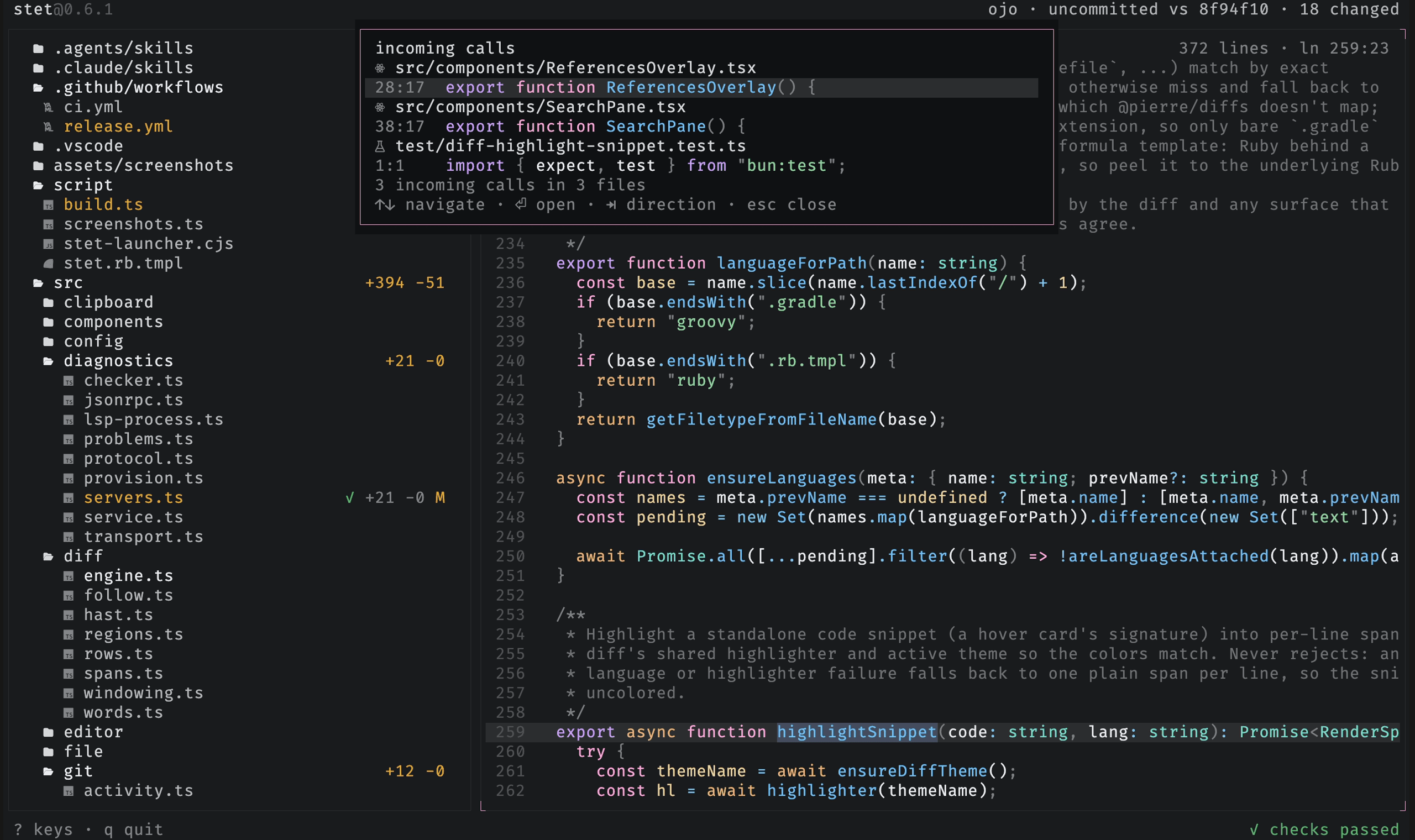
Task: Open src/components/ReferencesOverlay.tsx file header in overlay
Action: 575,68
